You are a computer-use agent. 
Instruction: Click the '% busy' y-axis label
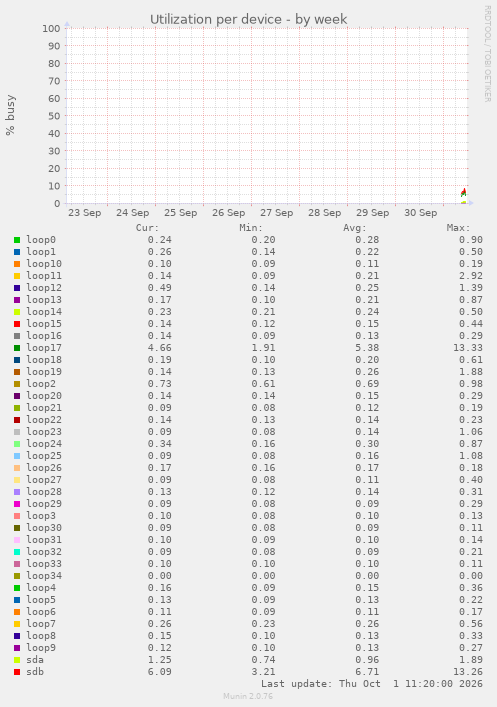10,115
